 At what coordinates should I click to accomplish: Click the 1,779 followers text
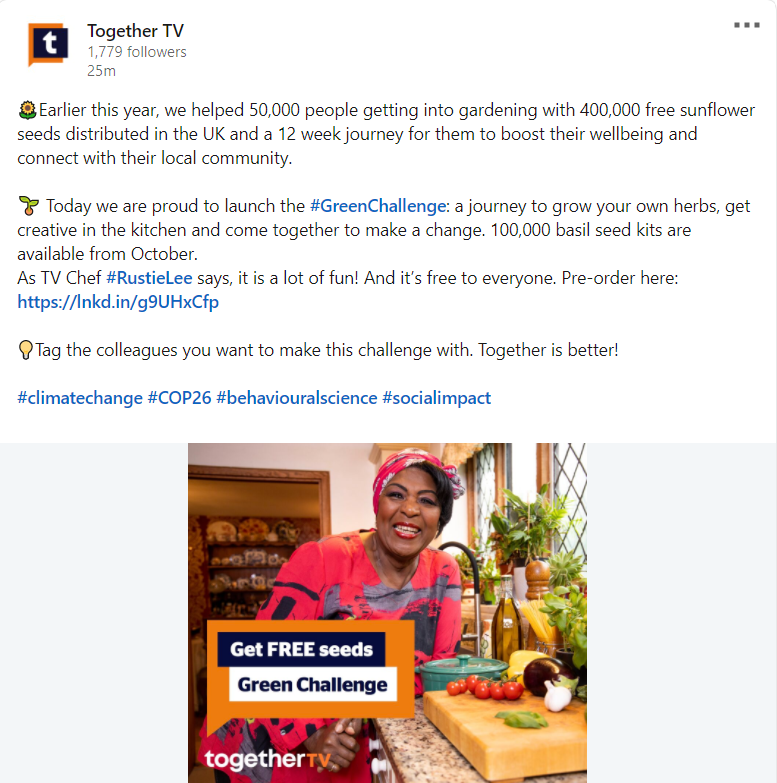click(x=137, y=52)
